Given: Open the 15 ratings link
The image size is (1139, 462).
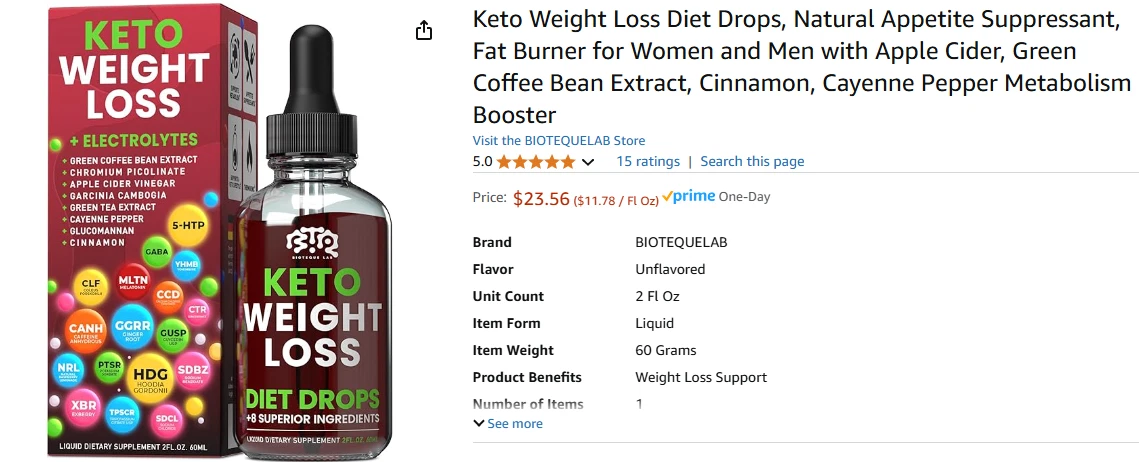Looking at the screenshot, I should click(648, 162).
